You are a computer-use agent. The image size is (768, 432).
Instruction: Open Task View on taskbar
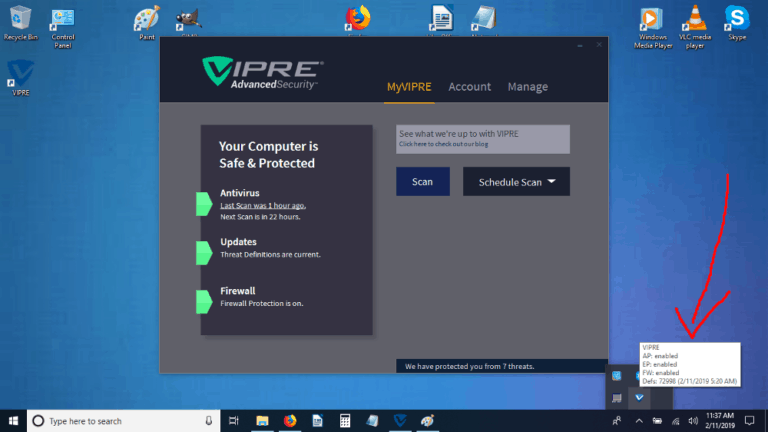click(234, 421)
